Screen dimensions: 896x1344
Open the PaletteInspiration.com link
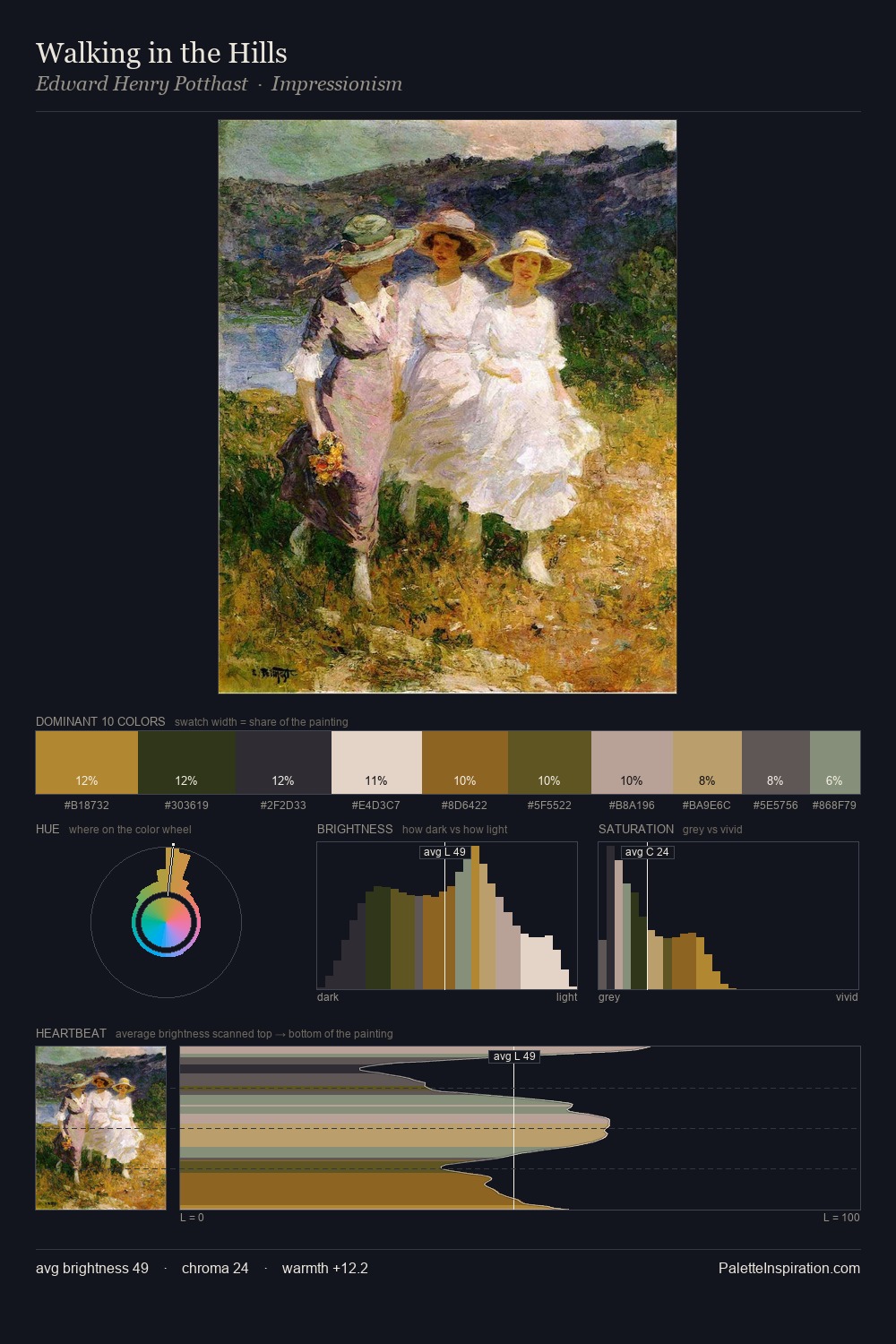click(789, 1268)
